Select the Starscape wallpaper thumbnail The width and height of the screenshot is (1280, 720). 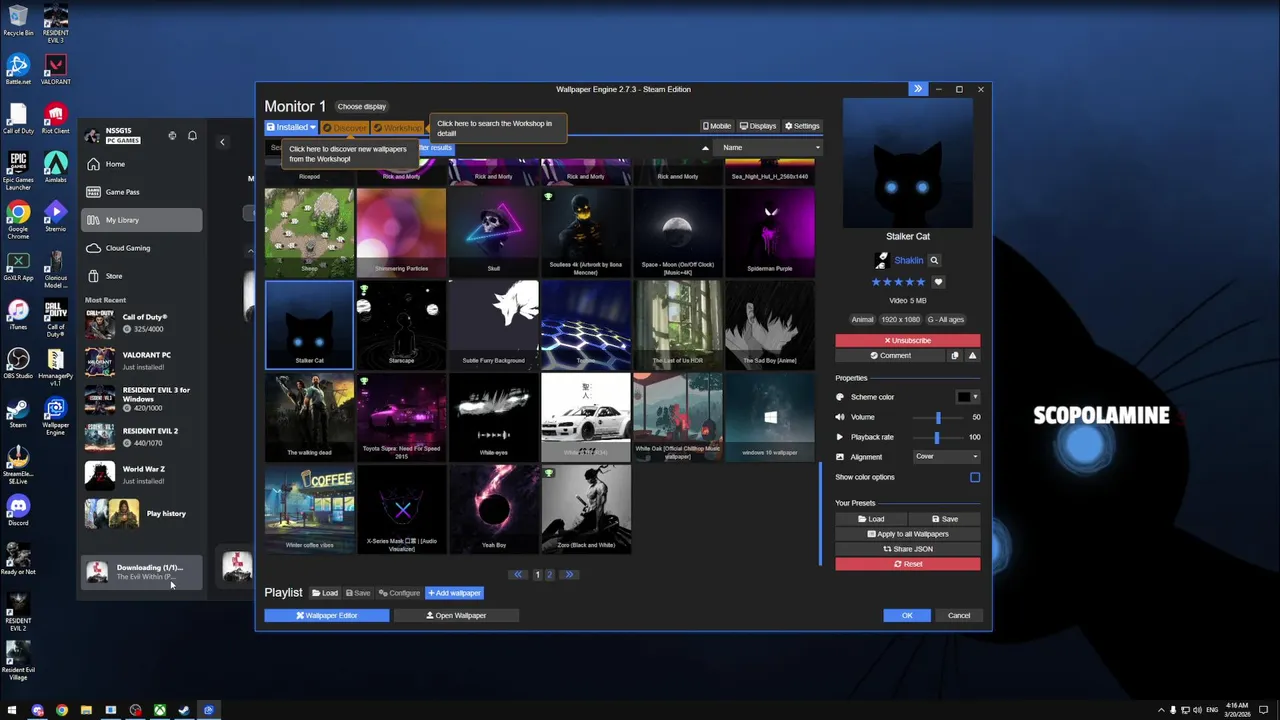pos(401,325)
